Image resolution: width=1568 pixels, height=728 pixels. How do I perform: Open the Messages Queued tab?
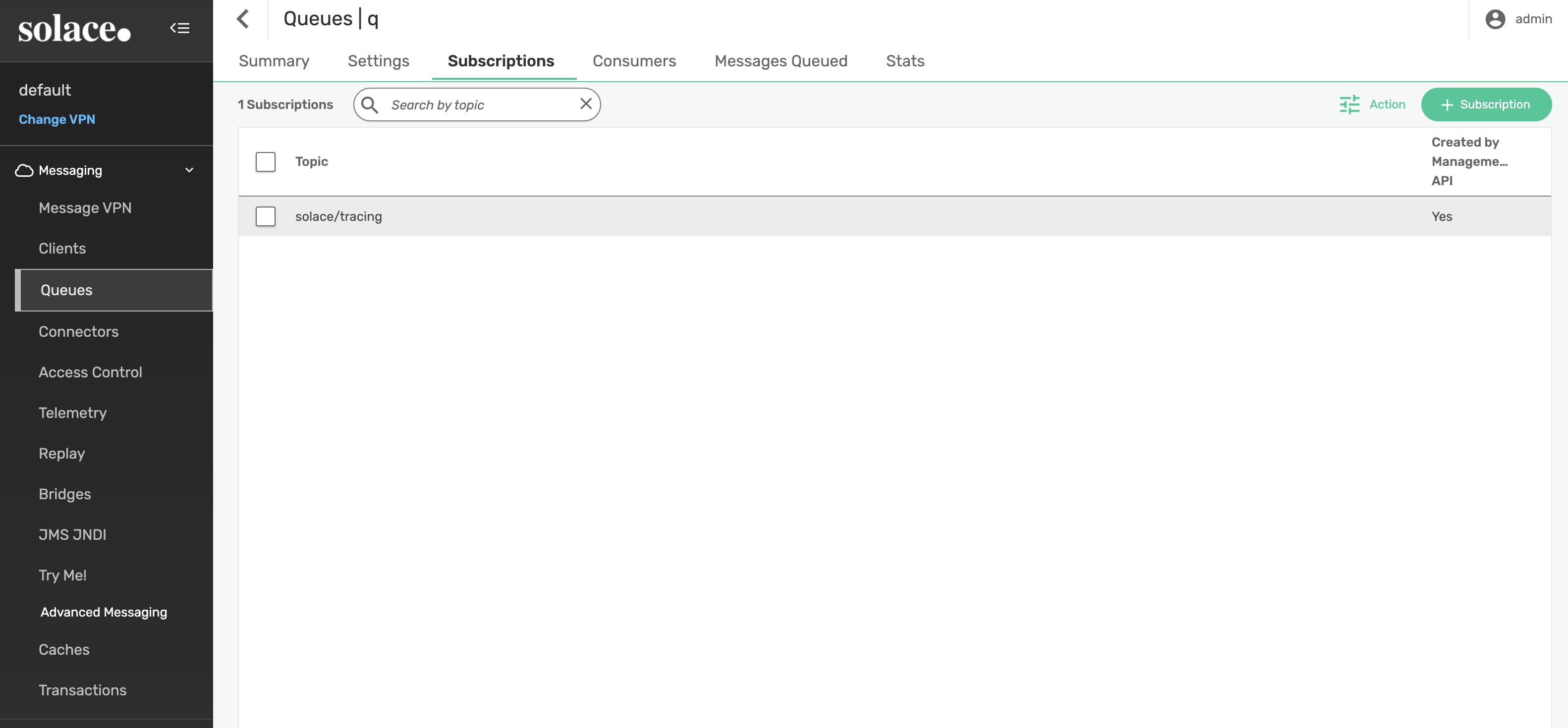[781, 61]
